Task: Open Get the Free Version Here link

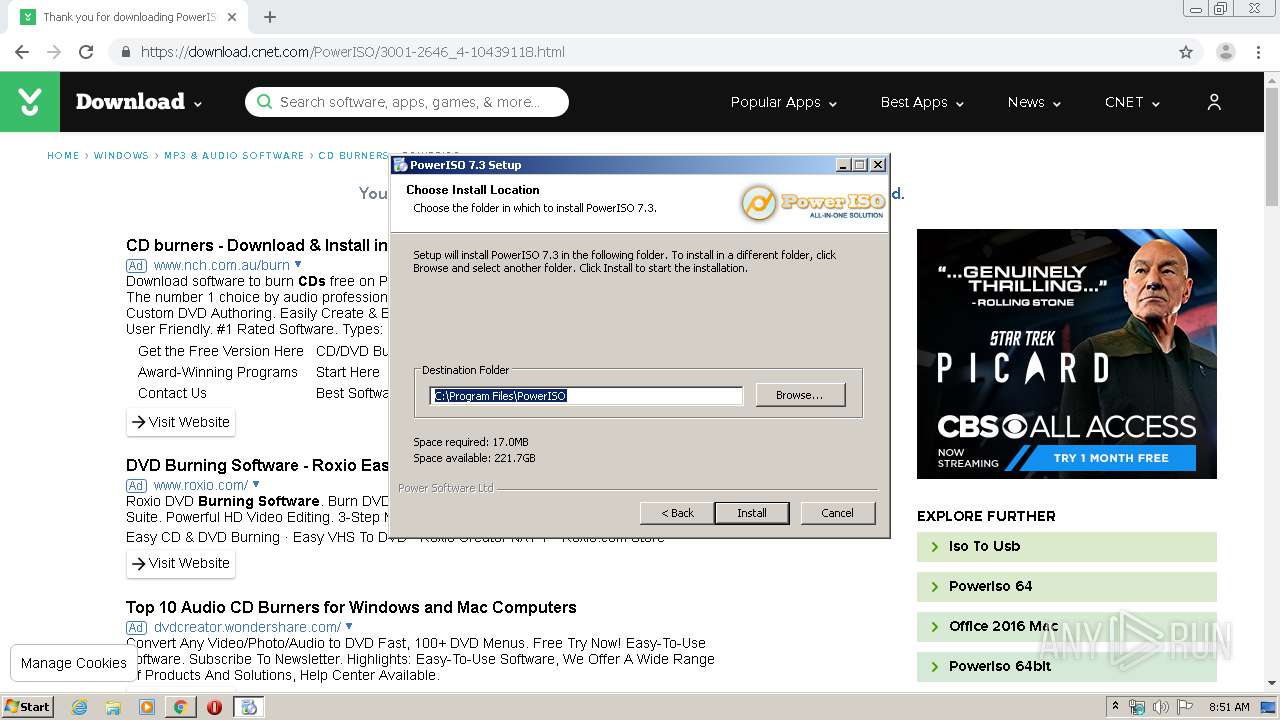Action: pos(221,351)
